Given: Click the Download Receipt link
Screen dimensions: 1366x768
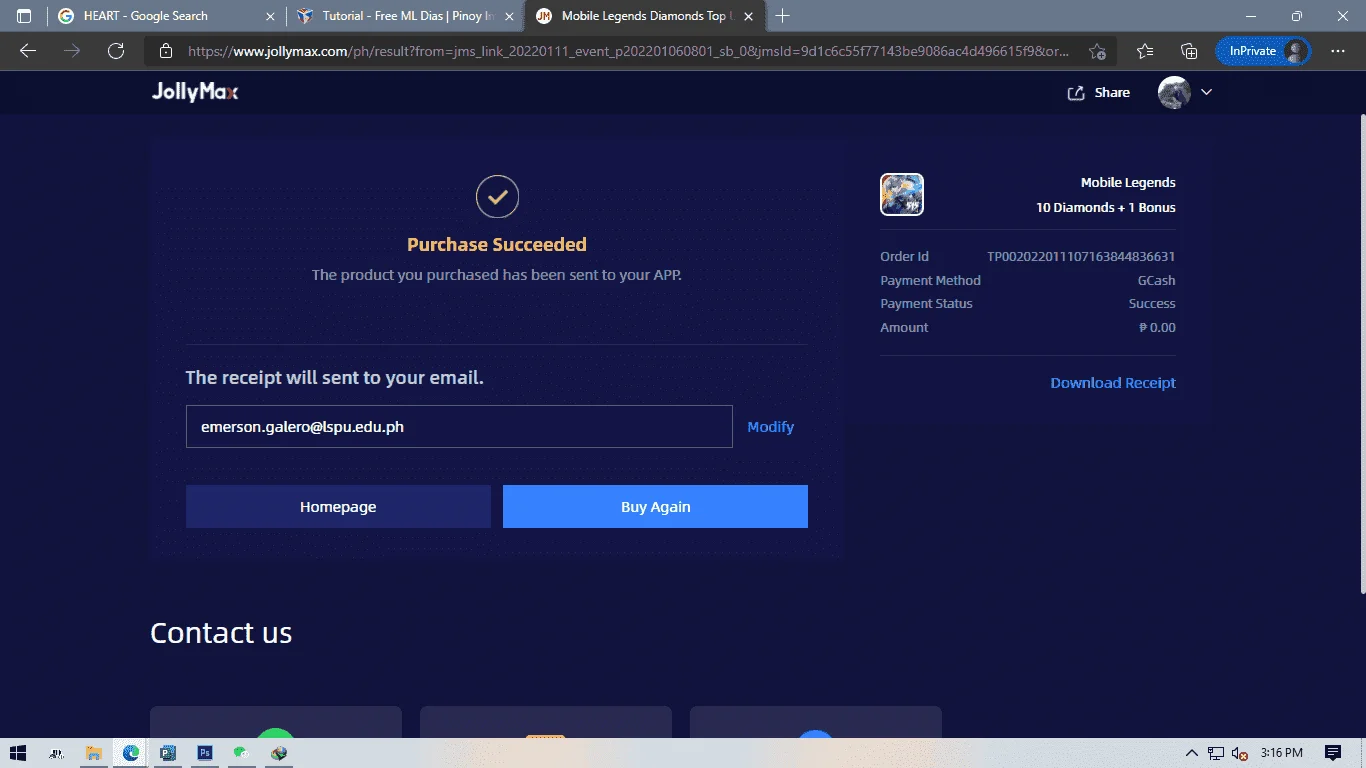Looking at the screenshot, I should (1113, 383).
